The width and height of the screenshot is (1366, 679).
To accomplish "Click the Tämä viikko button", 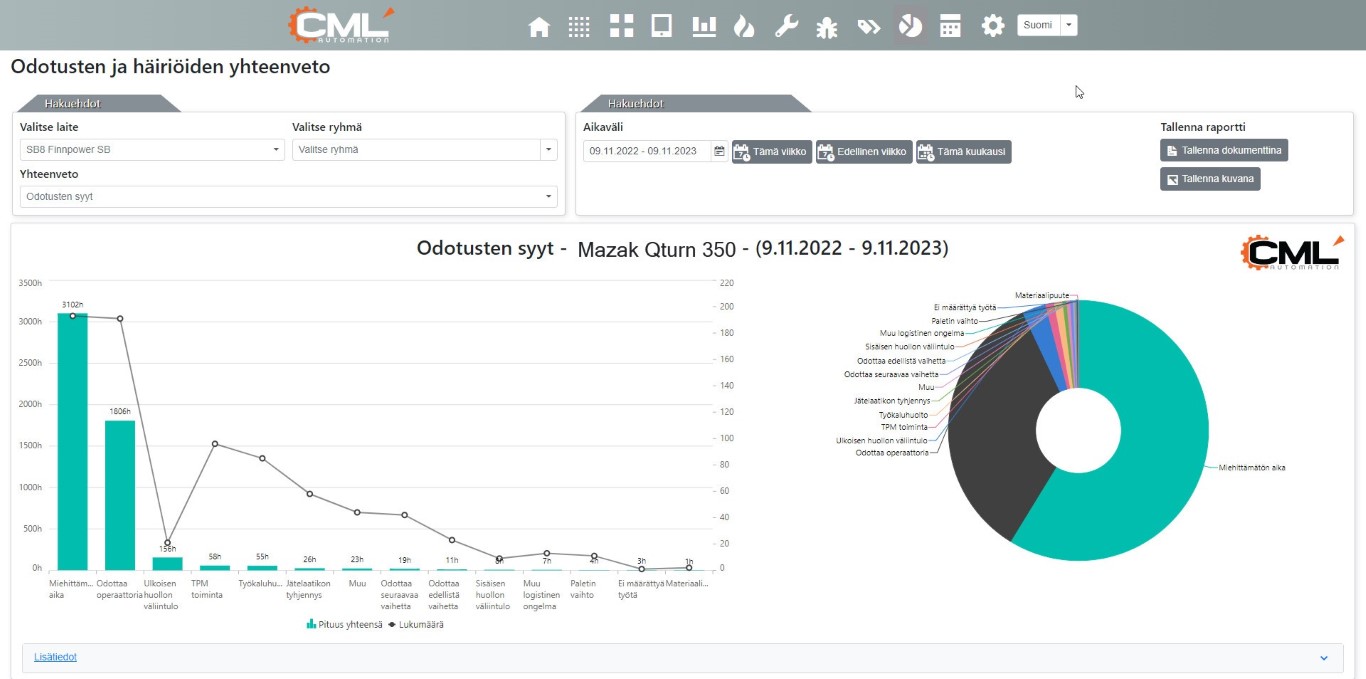I will 772,152.
